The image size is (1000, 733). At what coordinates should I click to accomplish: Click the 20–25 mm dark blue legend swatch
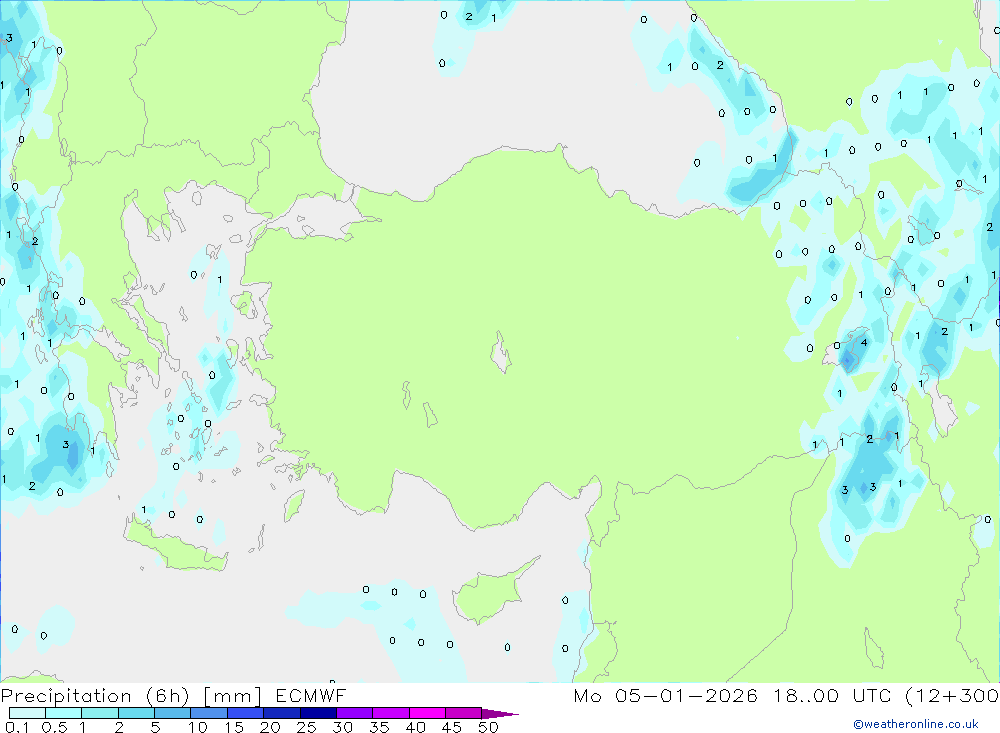coord(282,713)
